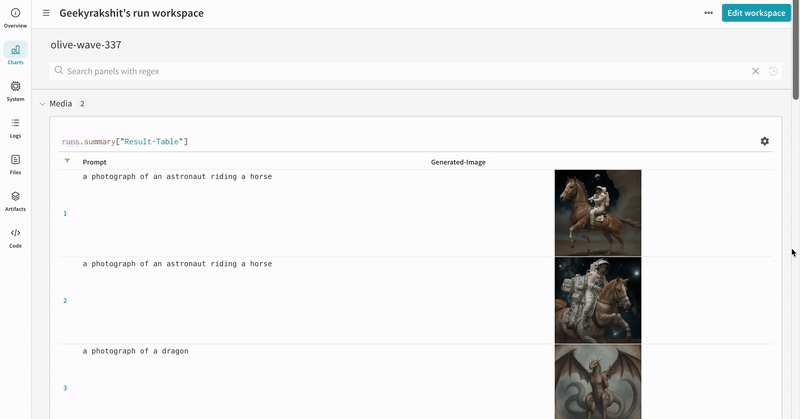Screen dimensions: 800x419
Task: Click the Generated-Image column header
Action: pyautogui.click(x=458, y=162)
